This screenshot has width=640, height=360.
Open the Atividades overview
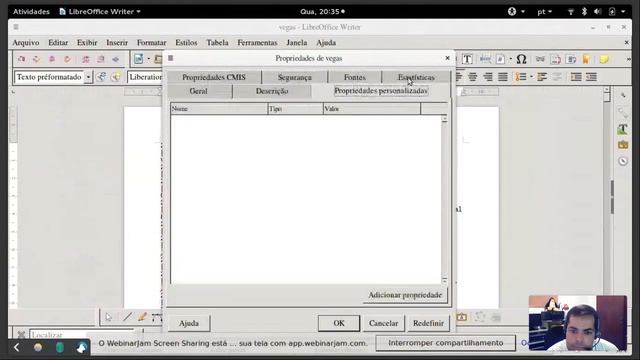(31, 11)
